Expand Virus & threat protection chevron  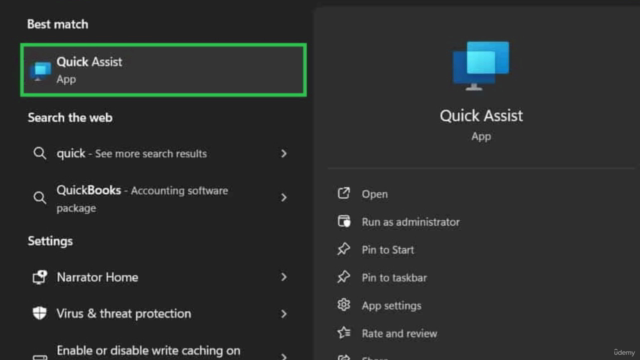(284, 314)
